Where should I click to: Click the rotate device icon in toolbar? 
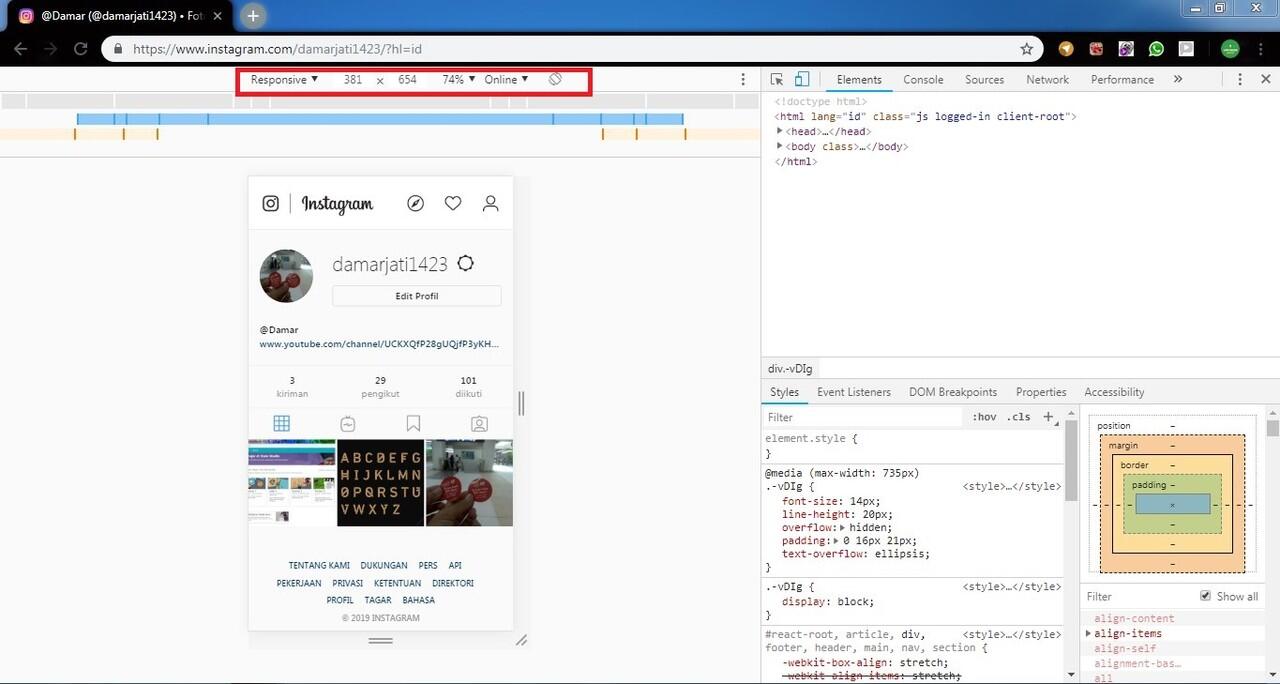point(555,79)
